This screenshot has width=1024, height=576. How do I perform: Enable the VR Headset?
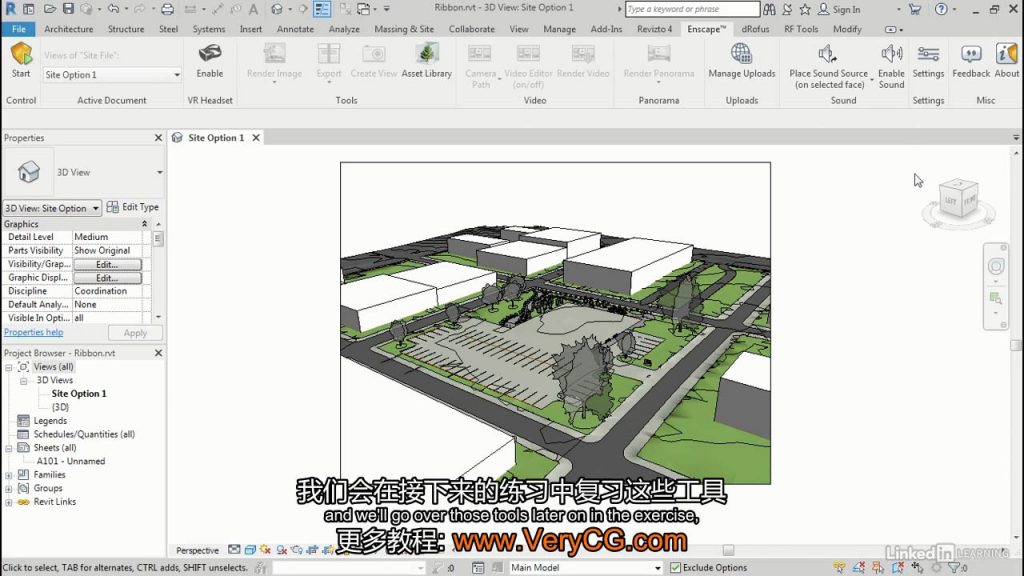point(210,60)
